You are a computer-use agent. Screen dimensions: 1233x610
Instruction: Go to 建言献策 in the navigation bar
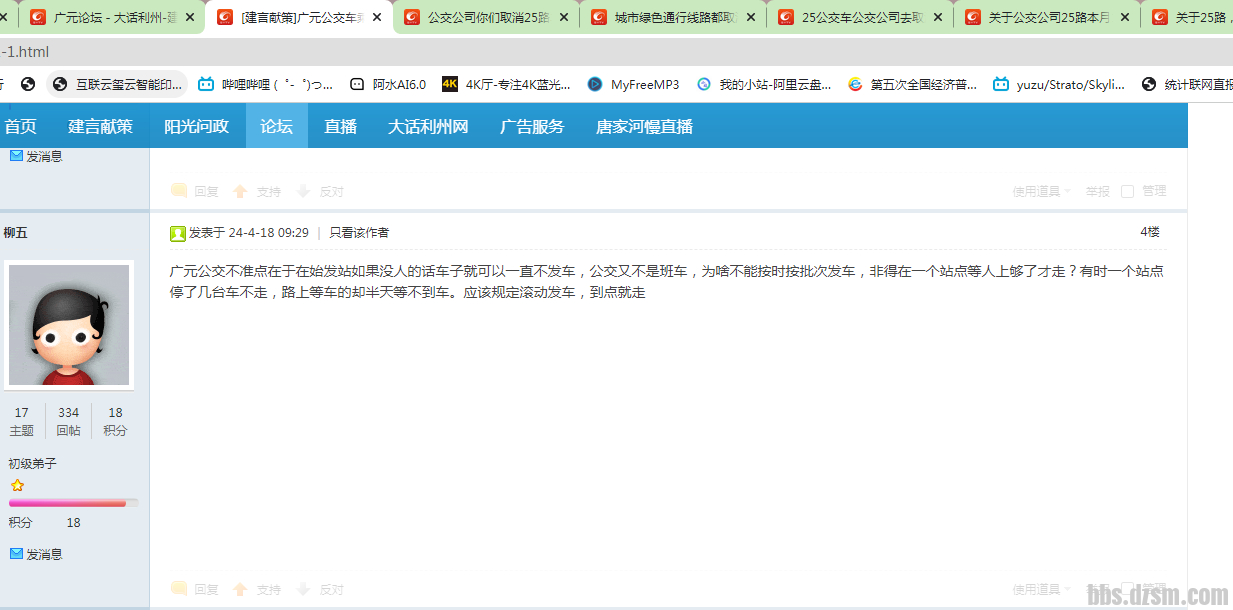(x=100, y=126)
